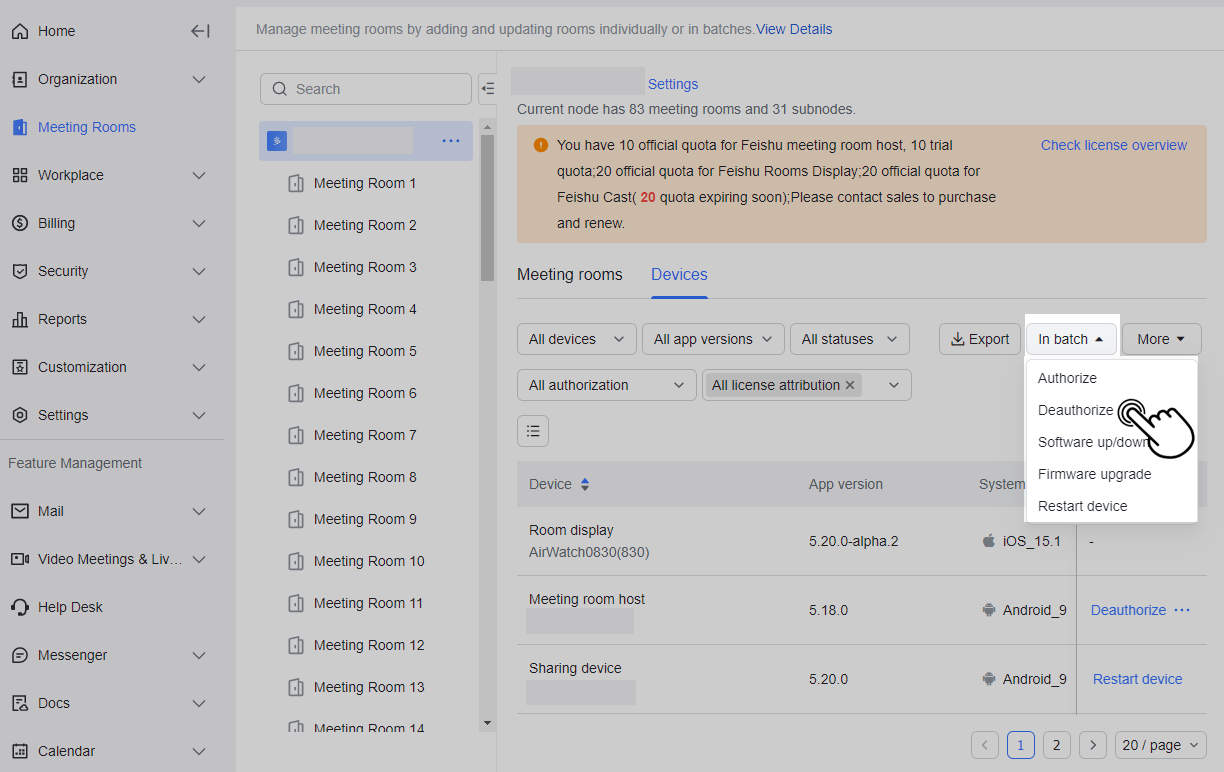Viewport: 1224px width, 772px height.
Task: Switch to the Meeting rooms tab
Action: pos(569,274)
